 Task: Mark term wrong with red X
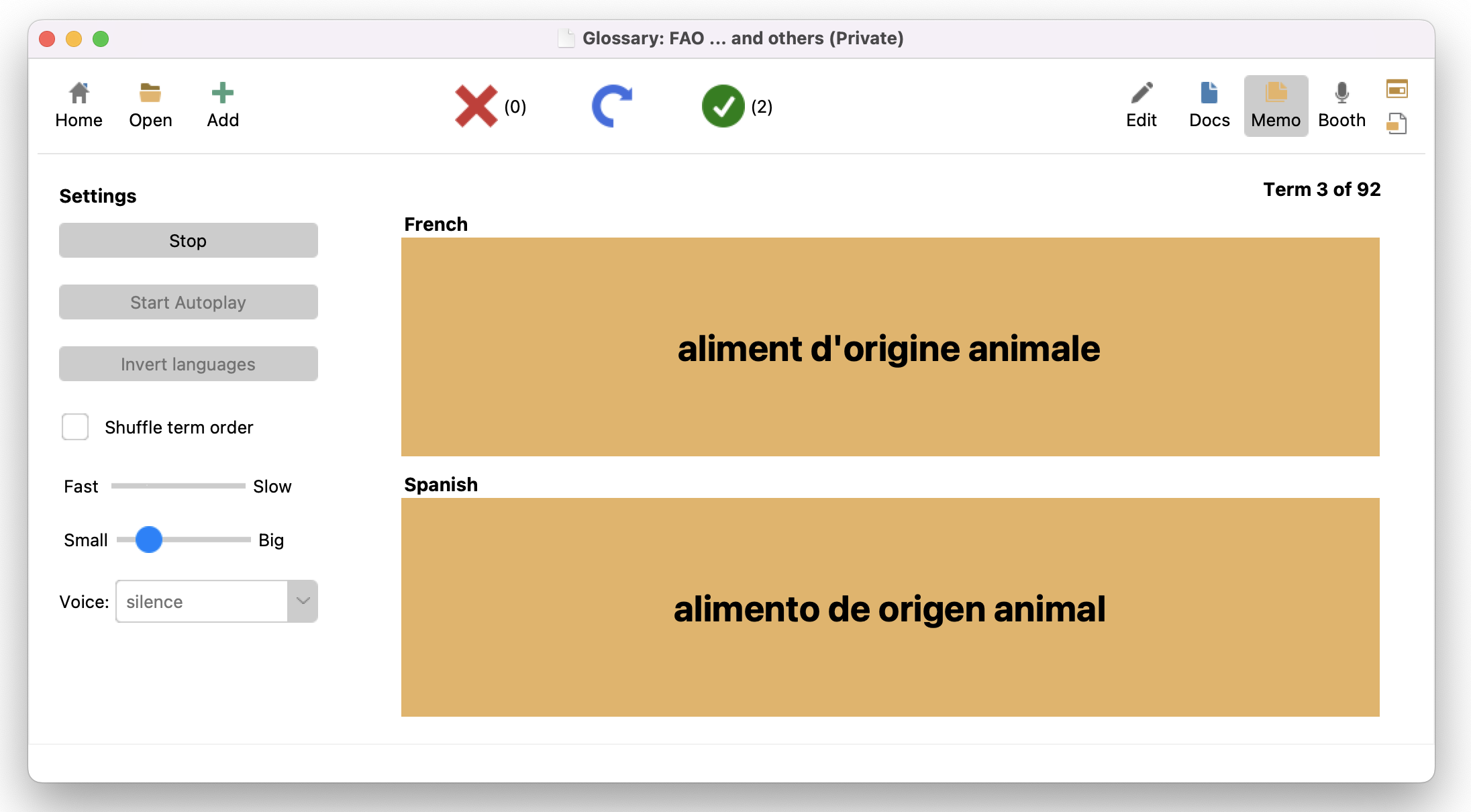pos(476,106)
